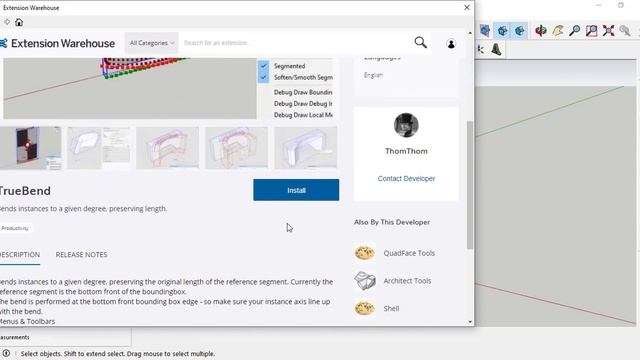Click ThomThom's developer avatar

[x=406, y=125]
